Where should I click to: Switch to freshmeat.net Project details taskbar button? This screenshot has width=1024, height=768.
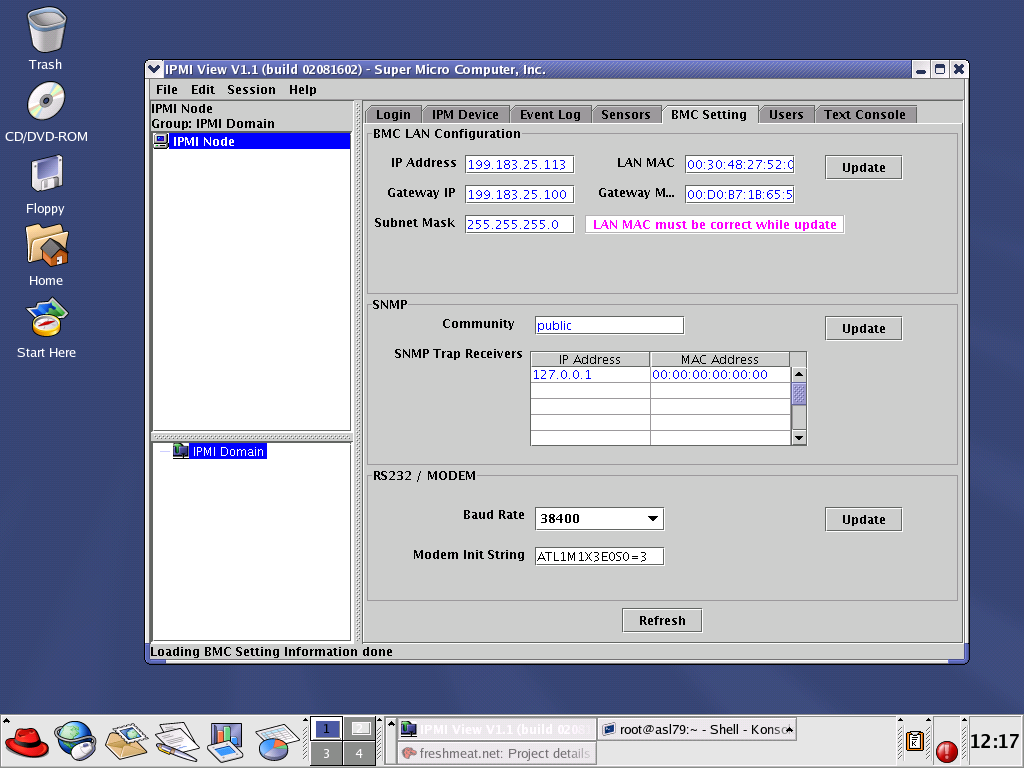pos(498,753)
